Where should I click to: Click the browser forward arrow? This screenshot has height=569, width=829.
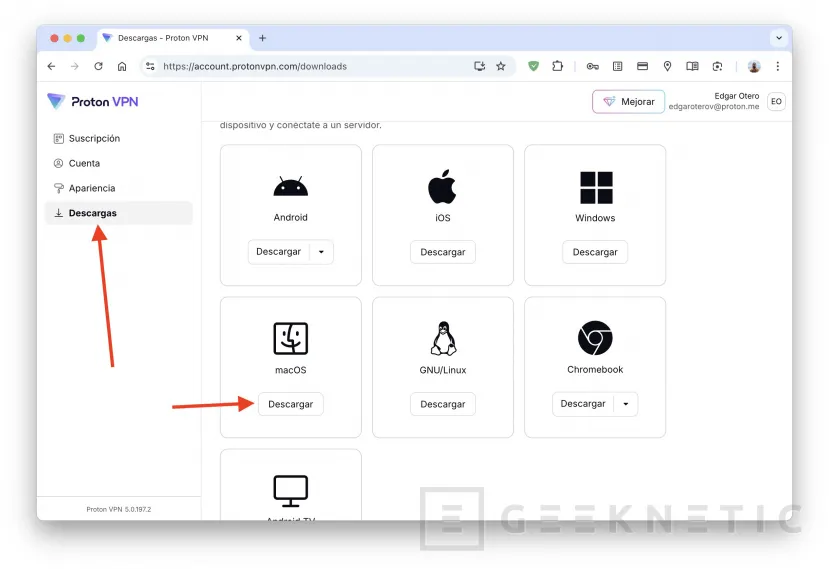pos(75,66)
